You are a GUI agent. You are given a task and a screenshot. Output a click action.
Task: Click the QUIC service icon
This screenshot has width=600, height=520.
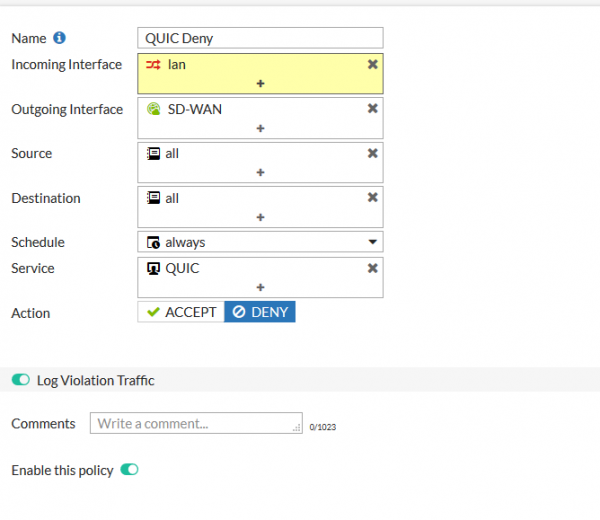(x=154, y=268)
